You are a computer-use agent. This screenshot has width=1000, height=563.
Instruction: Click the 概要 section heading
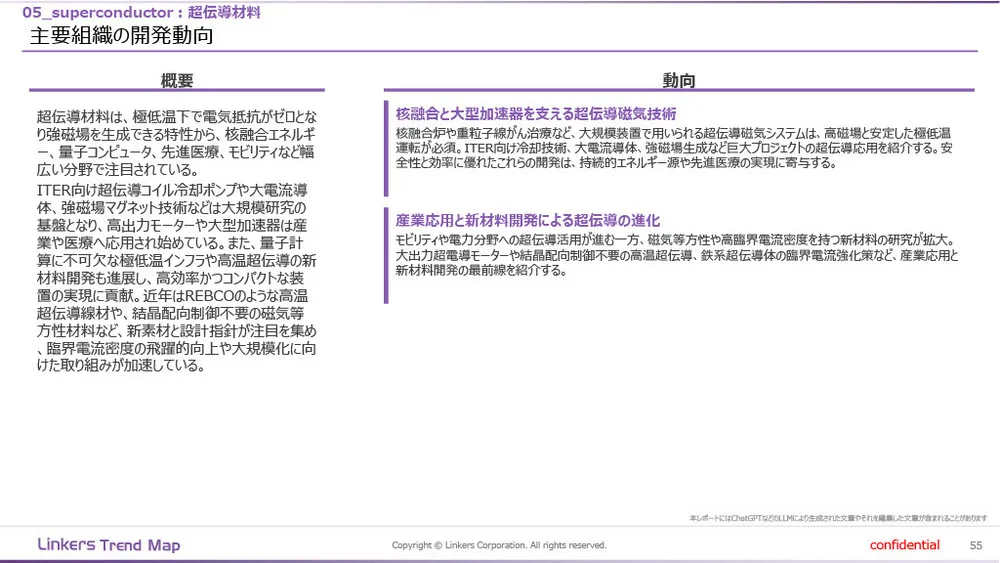177,80
